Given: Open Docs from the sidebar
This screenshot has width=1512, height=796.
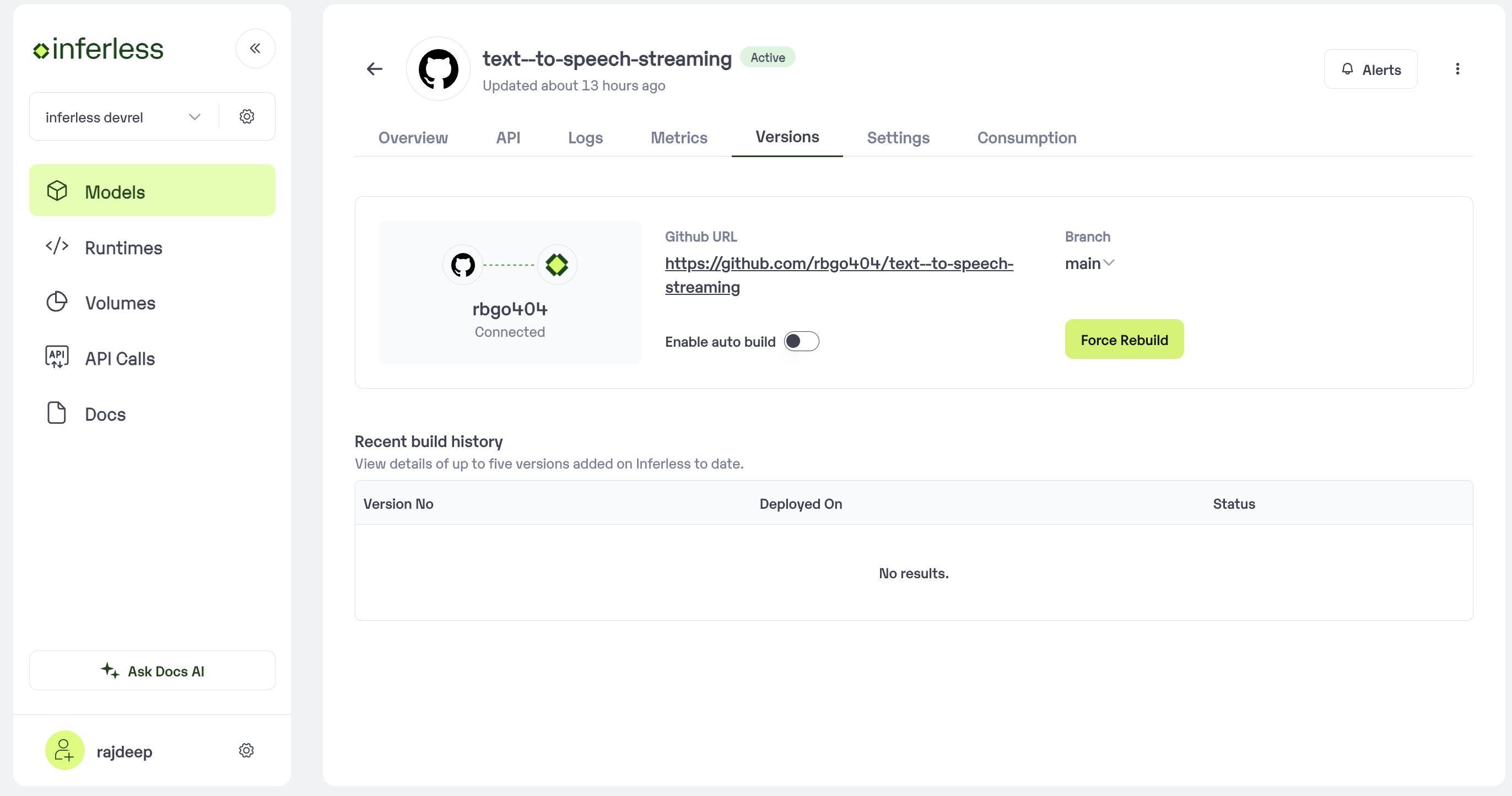Looking at the screenshot, I should click(x=105, y=414).
